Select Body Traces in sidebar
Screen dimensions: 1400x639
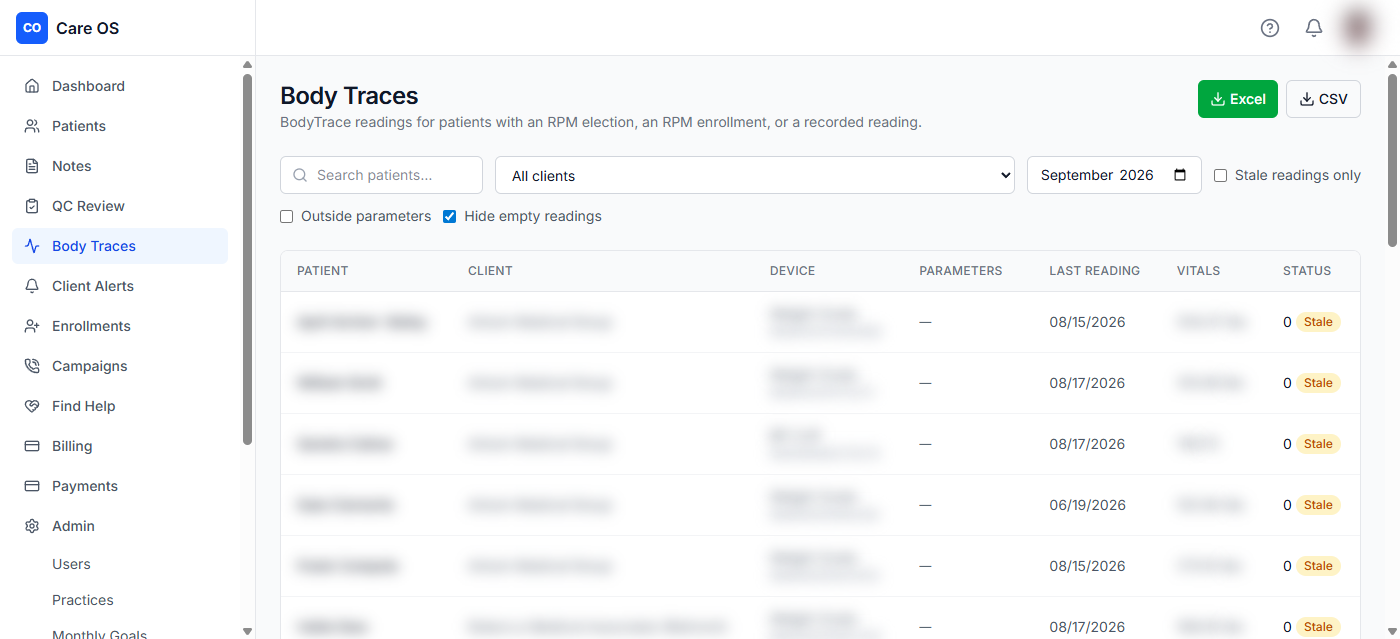pos(120,246)
